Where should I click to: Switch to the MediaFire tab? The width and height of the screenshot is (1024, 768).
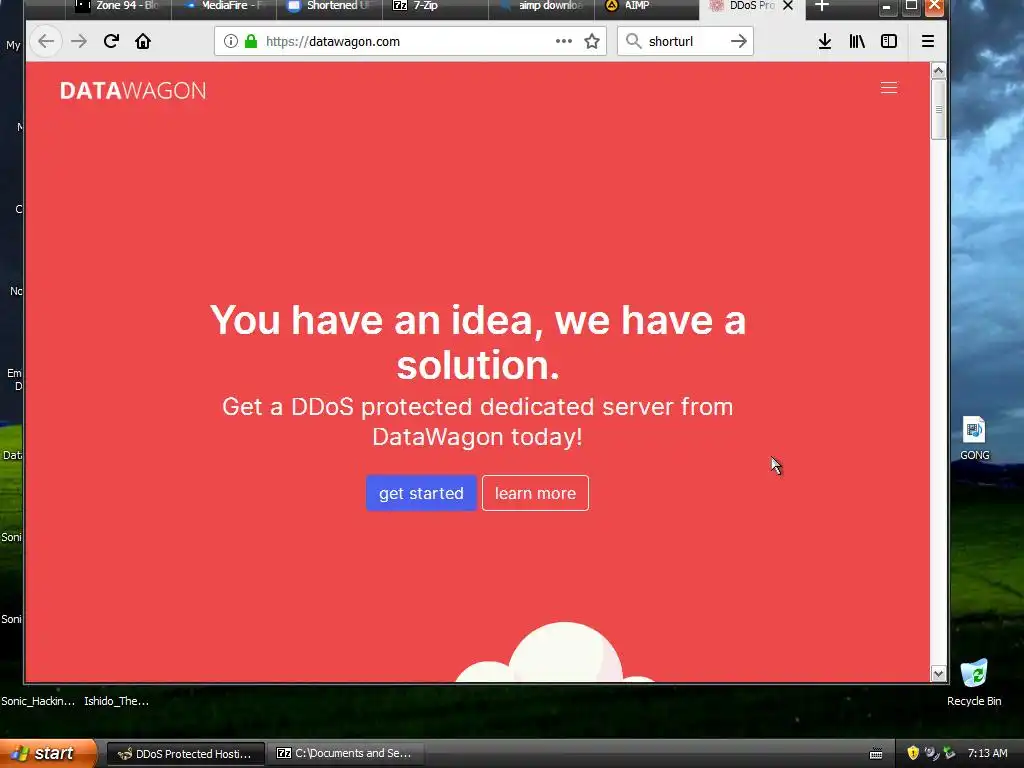pos(224,7)
